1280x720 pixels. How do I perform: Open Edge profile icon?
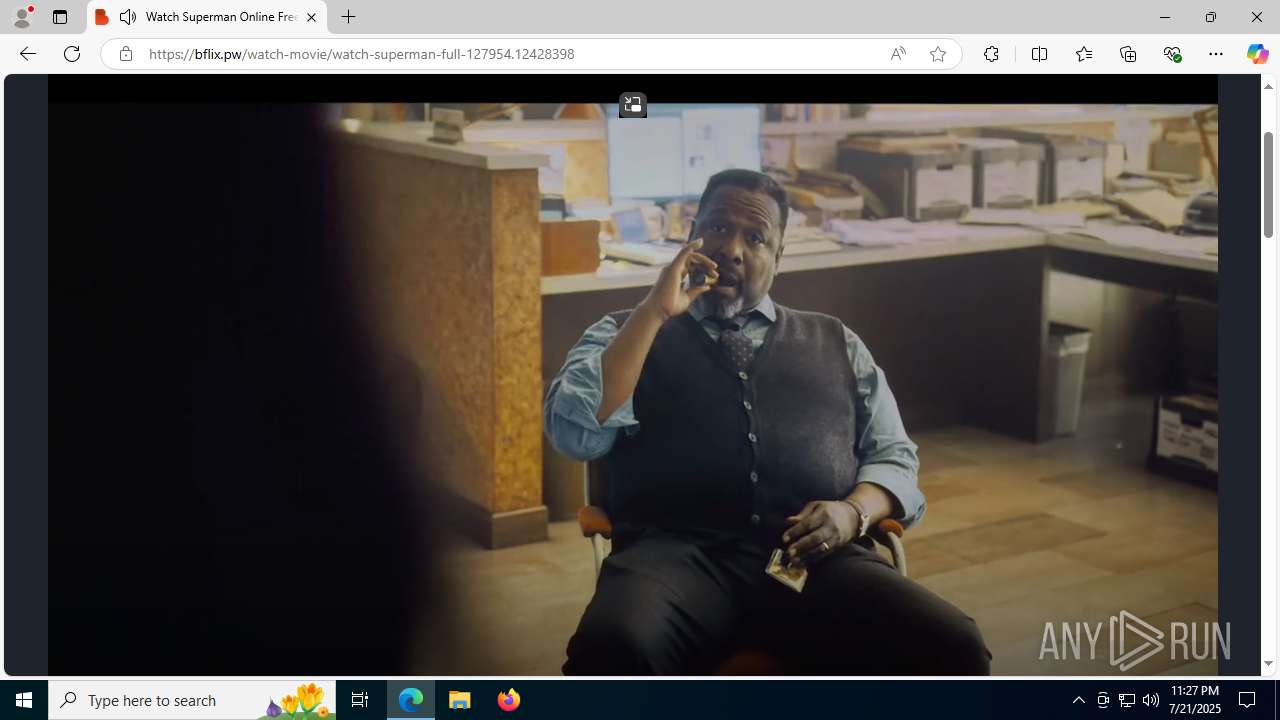click(22, 17)
